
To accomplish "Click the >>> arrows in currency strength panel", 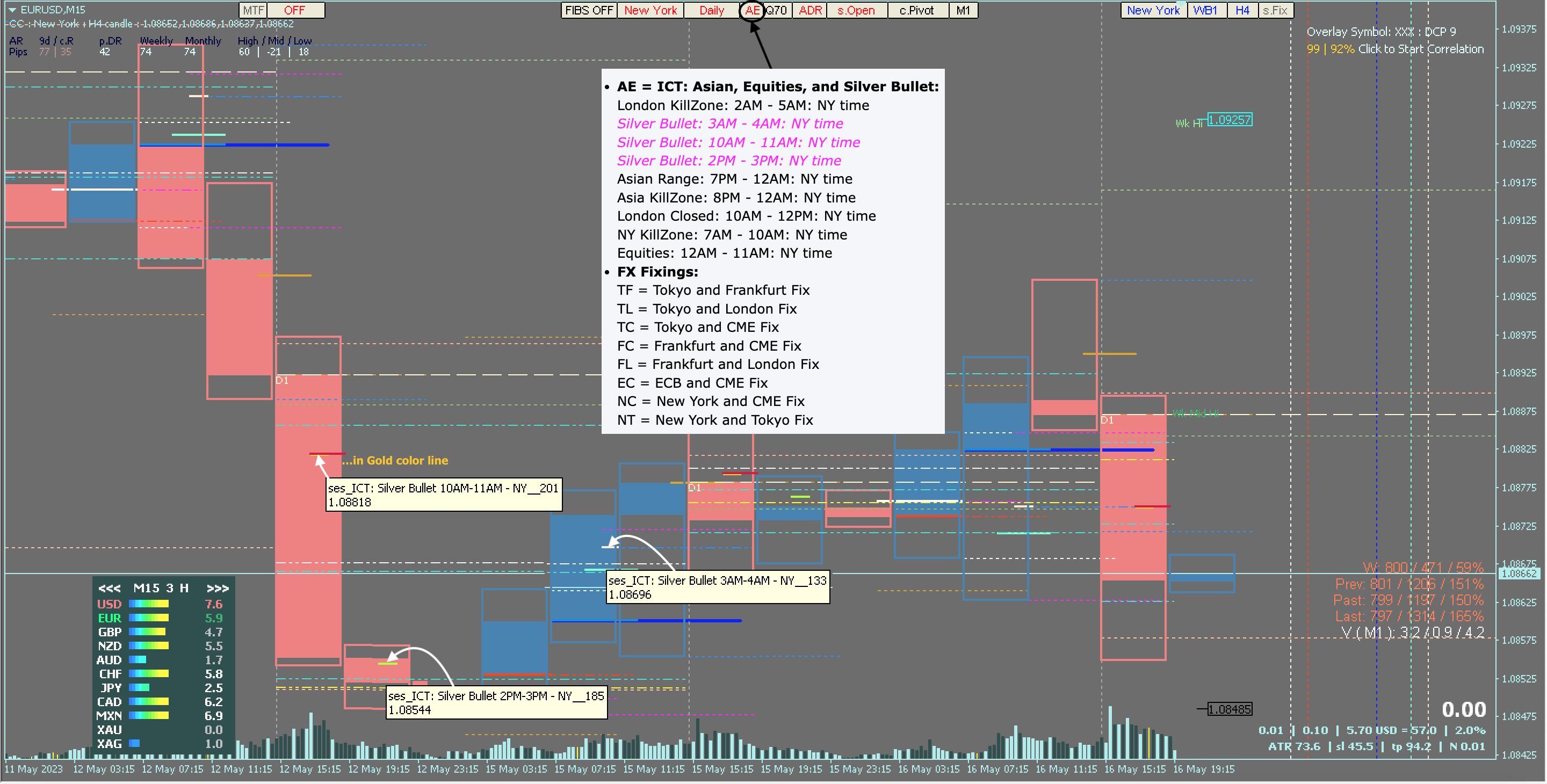I will [x=218, y=589].
